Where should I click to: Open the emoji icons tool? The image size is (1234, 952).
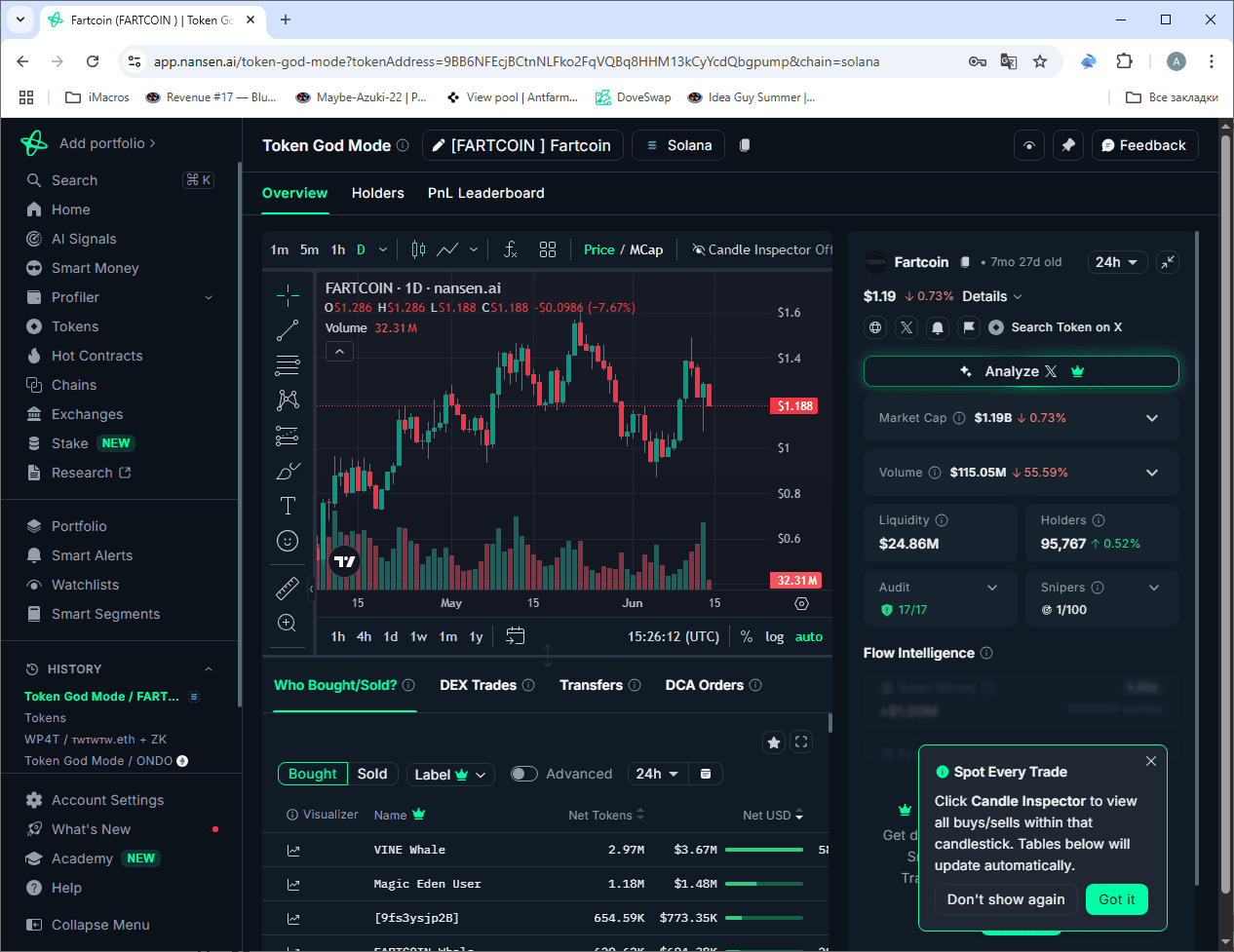[288, 541]
